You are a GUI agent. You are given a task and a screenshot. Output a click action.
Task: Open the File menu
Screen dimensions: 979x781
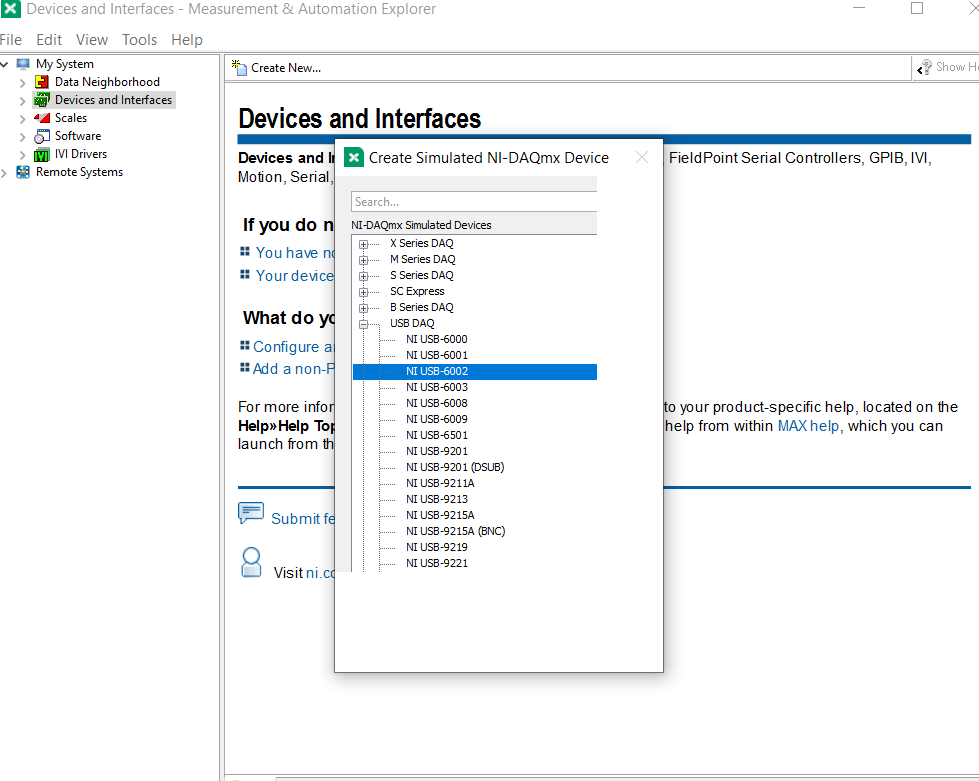(x=11, y=40)
